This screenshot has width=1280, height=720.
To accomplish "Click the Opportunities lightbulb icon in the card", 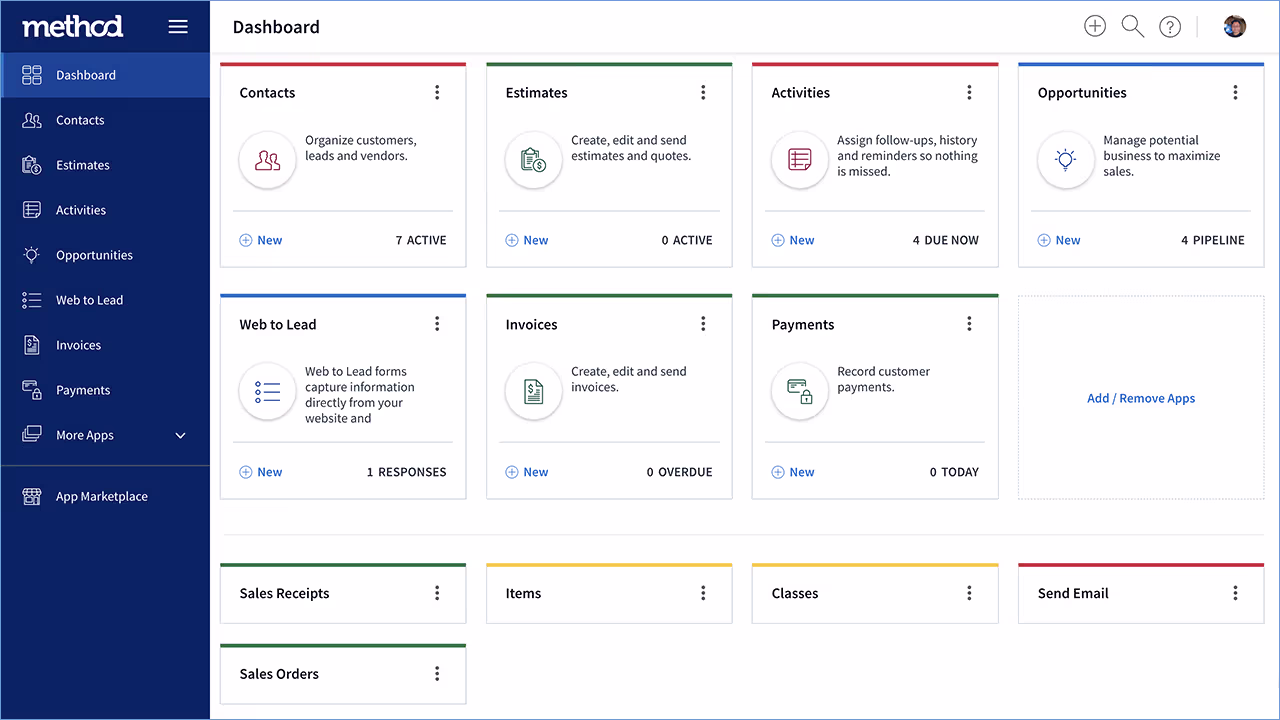I will point(1066,160).
